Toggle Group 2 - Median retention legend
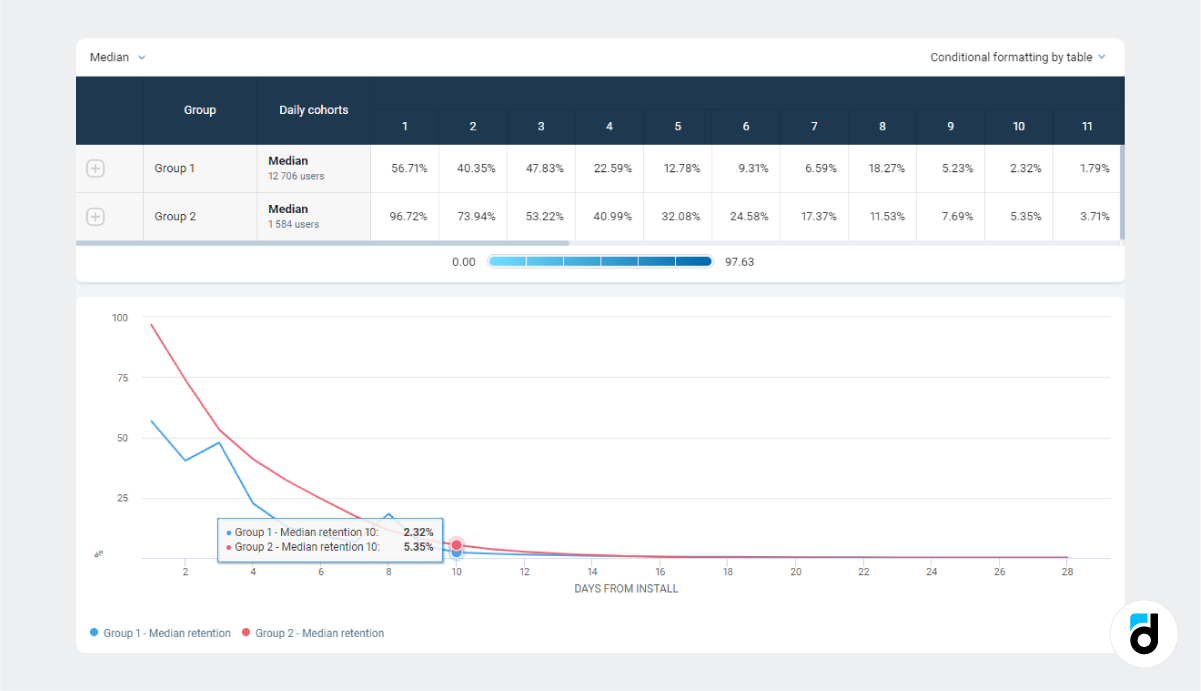Screen dimensions: 1201x691 [313, 633]
